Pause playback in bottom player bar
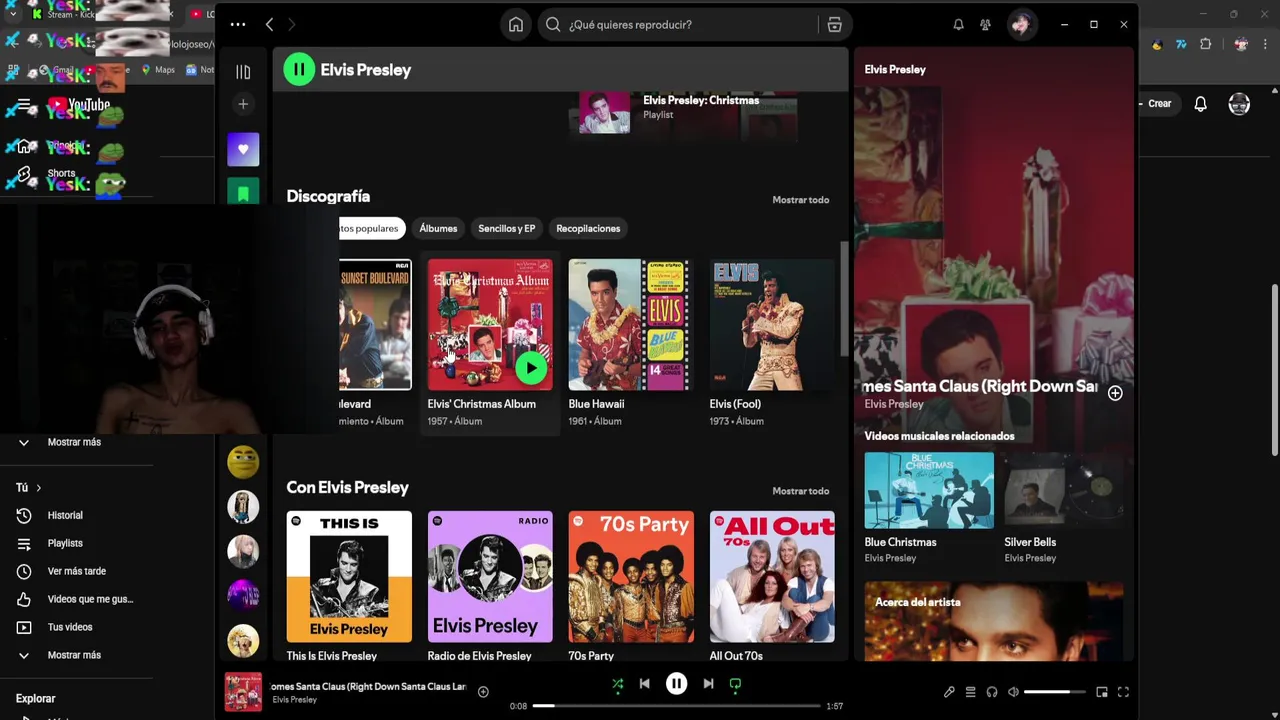Screen dimensions: 1280x720 click(677, 684)
